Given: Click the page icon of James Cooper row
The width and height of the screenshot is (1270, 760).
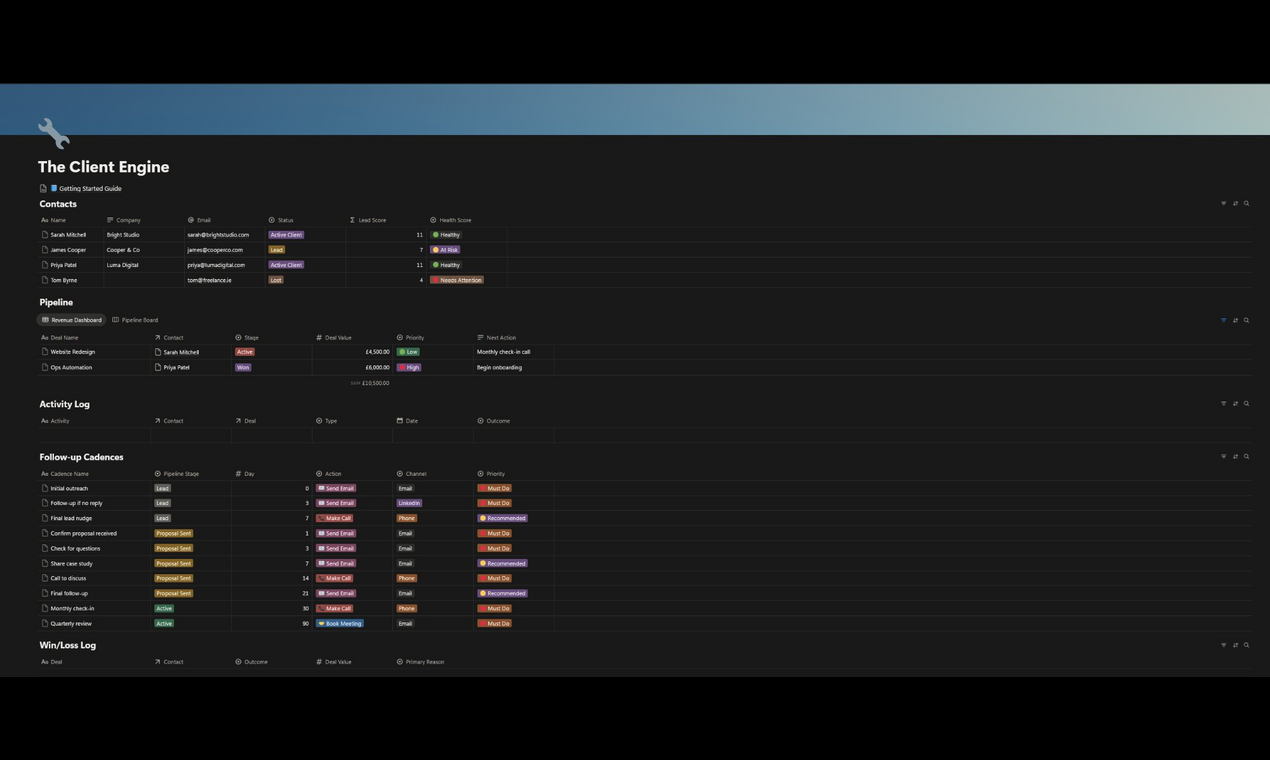Looking at the screenshot, I should [44, 250].
